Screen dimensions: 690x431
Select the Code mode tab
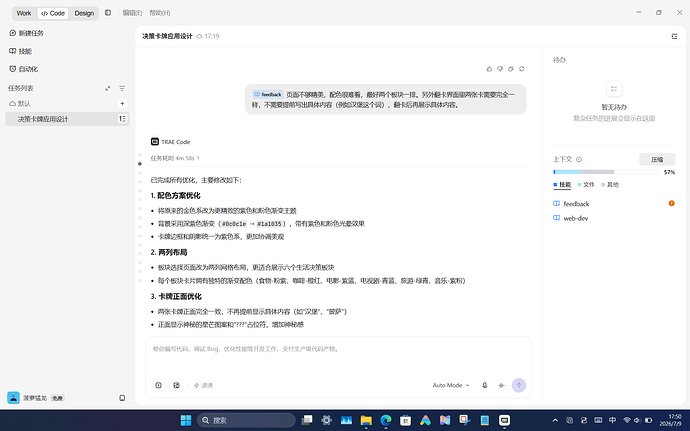click(53, 13)
